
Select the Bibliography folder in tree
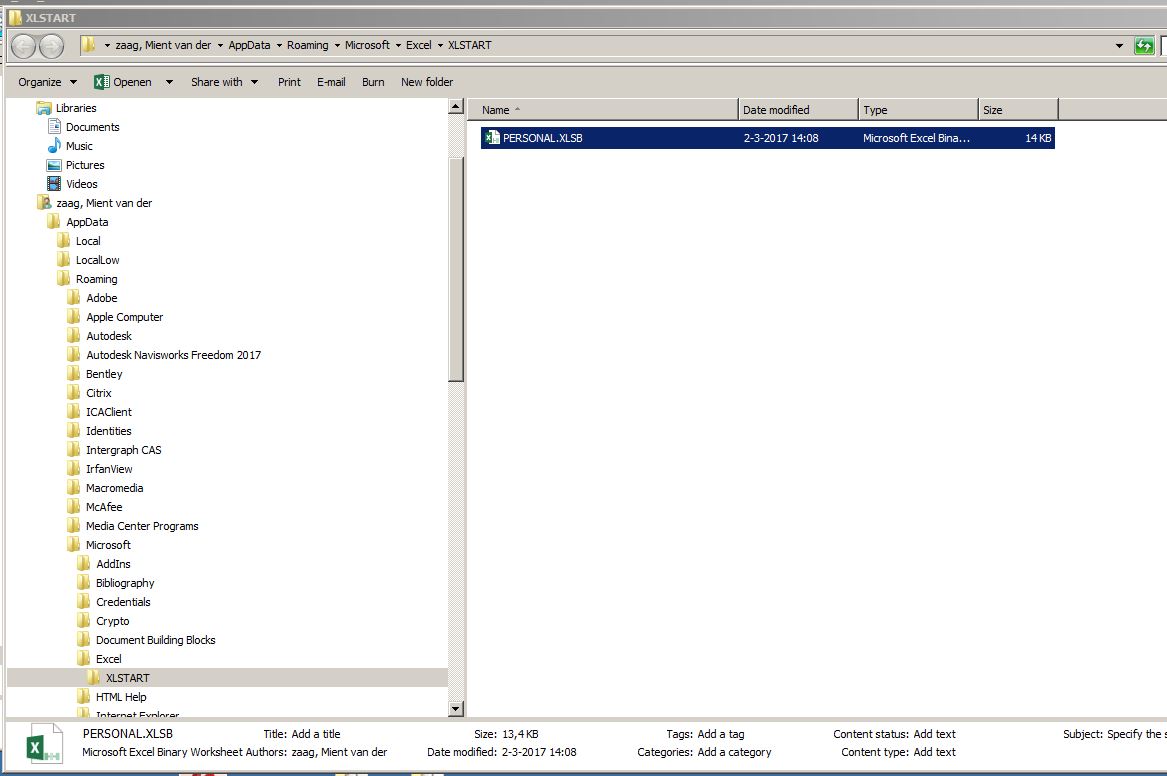pyautogui.click(x=125, y=583)
